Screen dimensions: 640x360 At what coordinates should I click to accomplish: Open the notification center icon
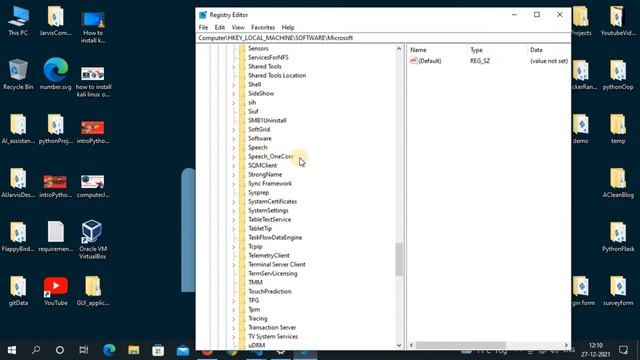(623, 350)
